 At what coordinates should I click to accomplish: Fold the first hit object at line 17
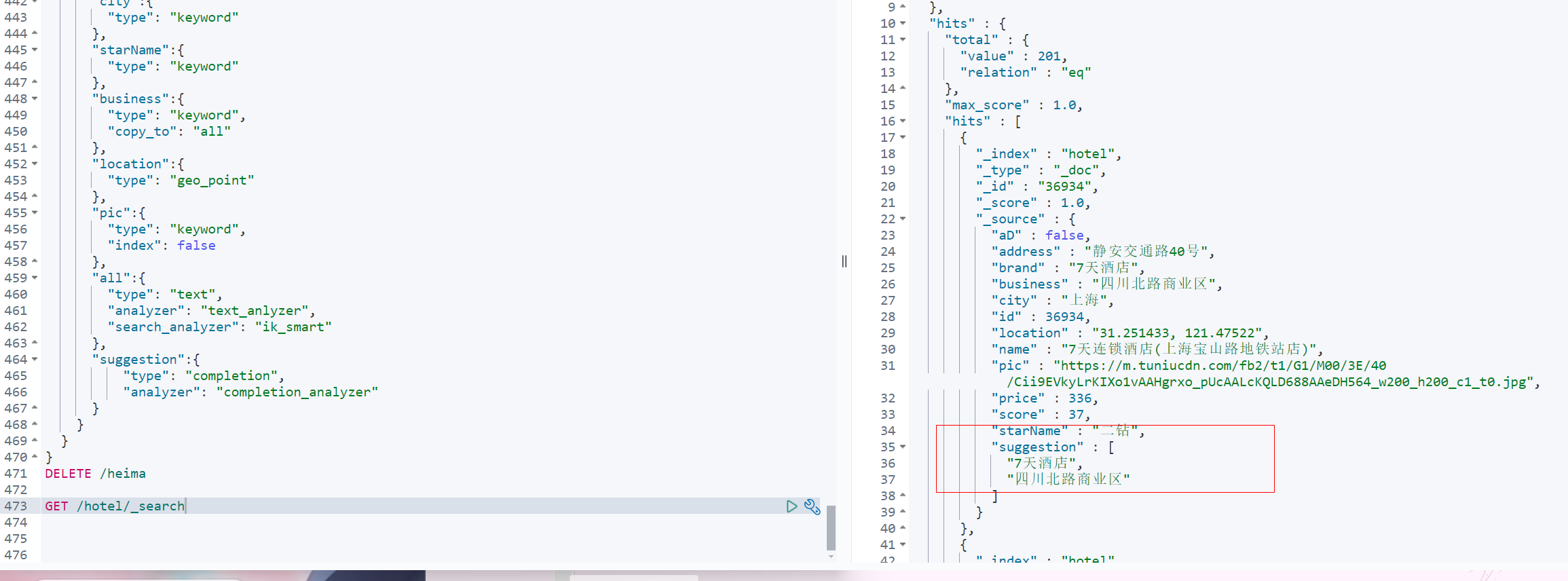click(903, 137)
